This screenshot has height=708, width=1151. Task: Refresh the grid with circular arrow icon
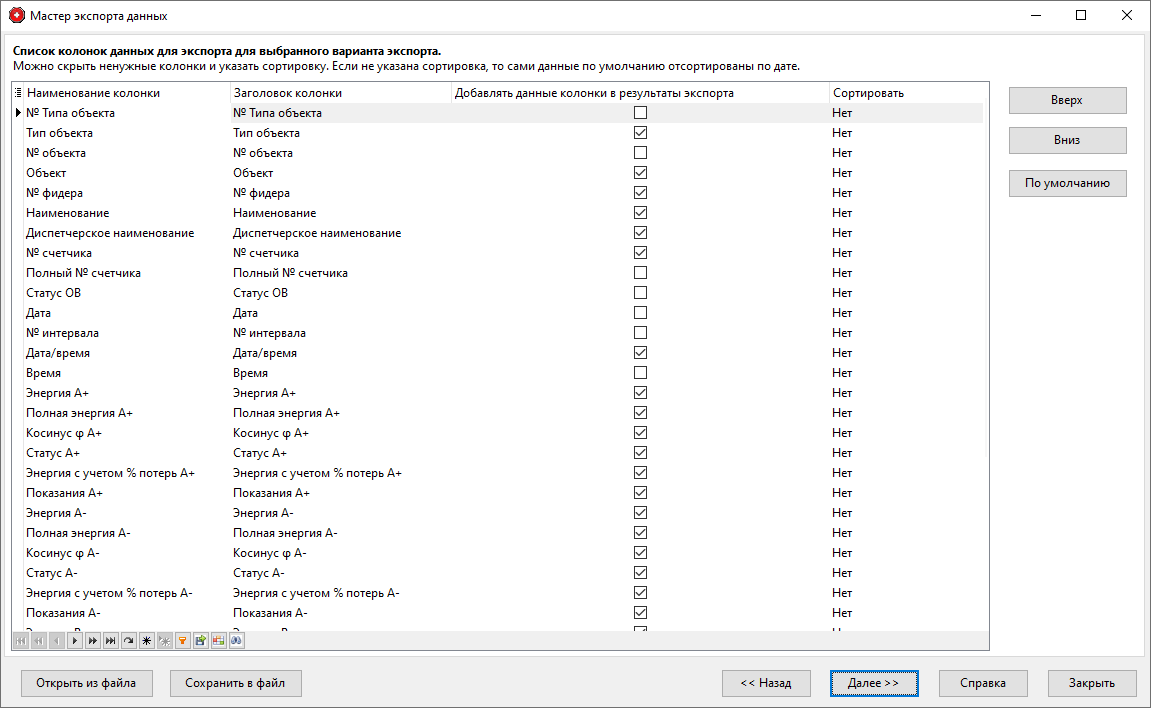coord(128,641)
